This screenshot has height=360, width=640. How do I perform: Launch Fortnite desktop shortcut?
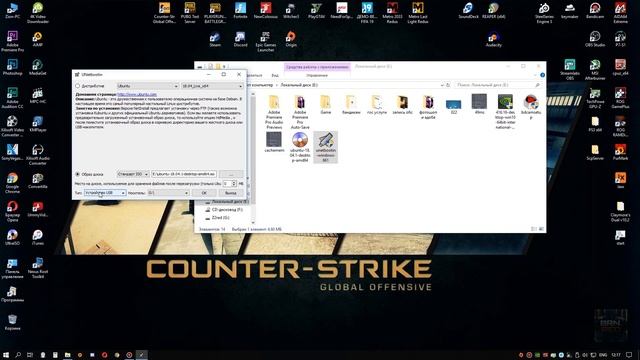240,10
